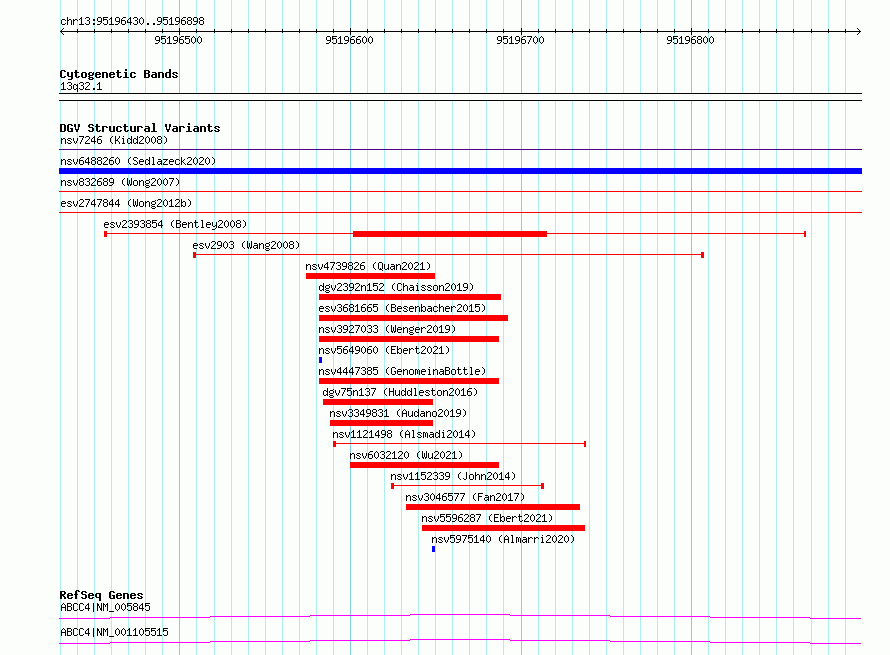Click the nsv4447385 (GenomeinaBottle) label
The width and height of the screenshot is (890, 655).
(x=402, y=371)
